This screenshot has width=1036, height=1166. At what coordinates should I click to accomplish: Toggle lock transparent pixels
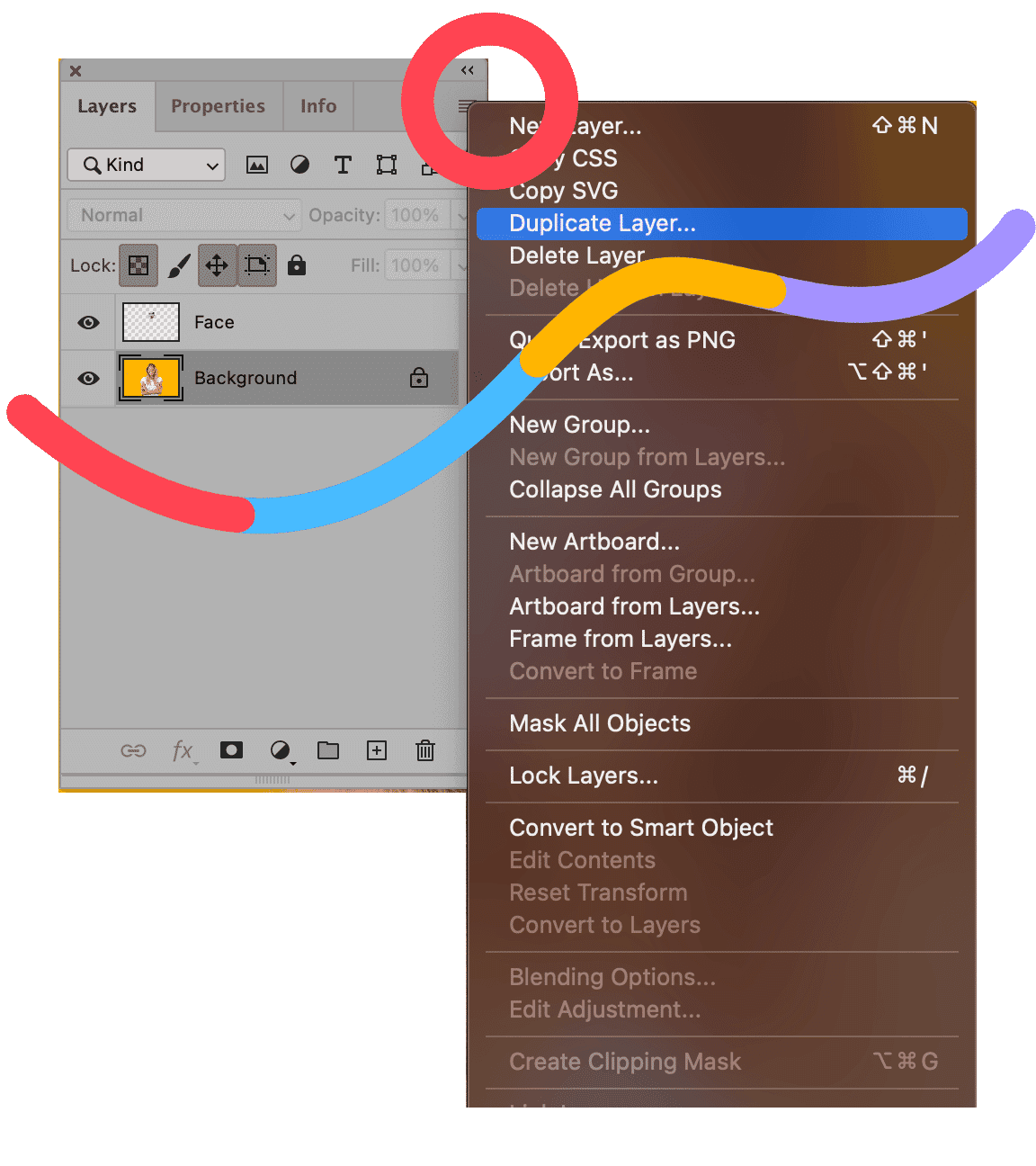[138, 265]
